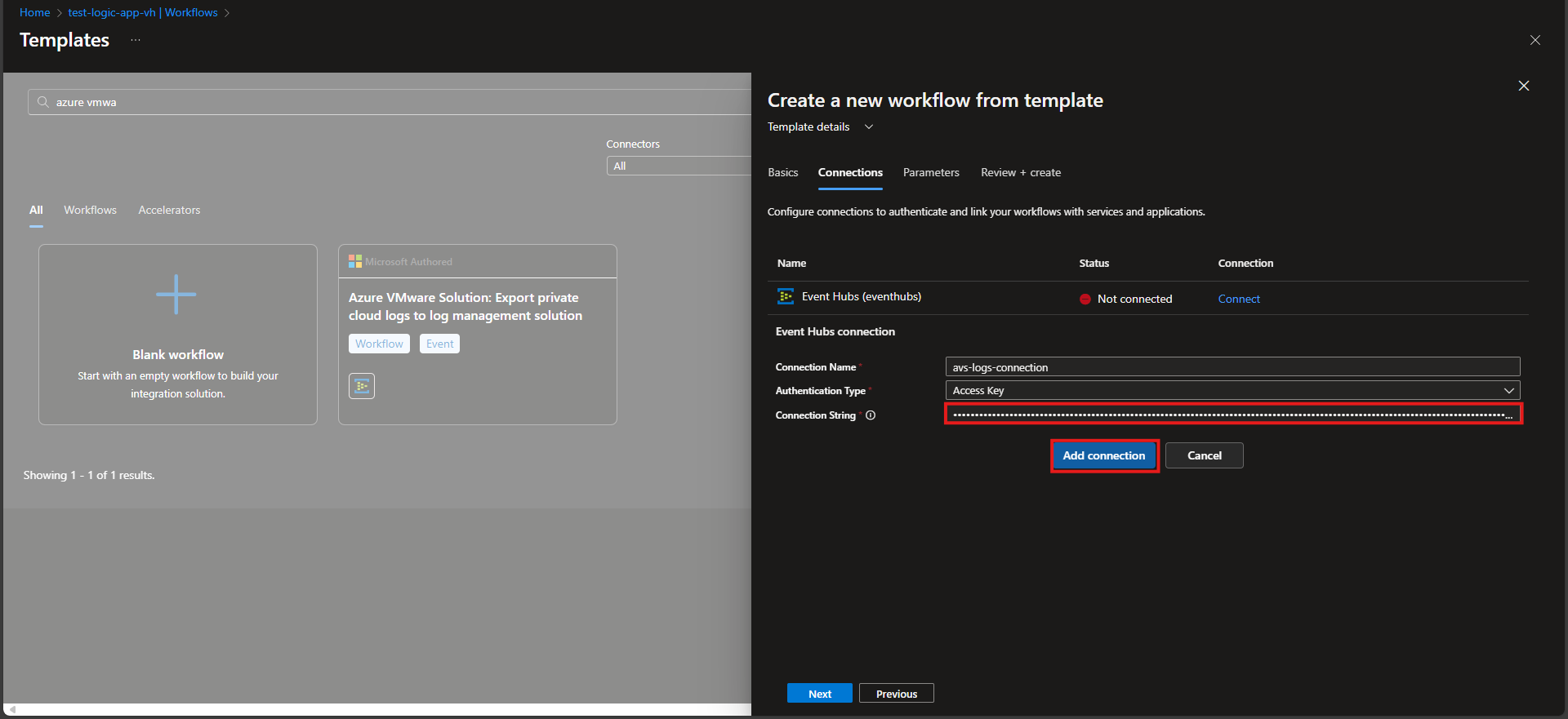This screenshot has width=1568, height=719.
Task: Click the search magnifier icon
Action: (43, 102)
